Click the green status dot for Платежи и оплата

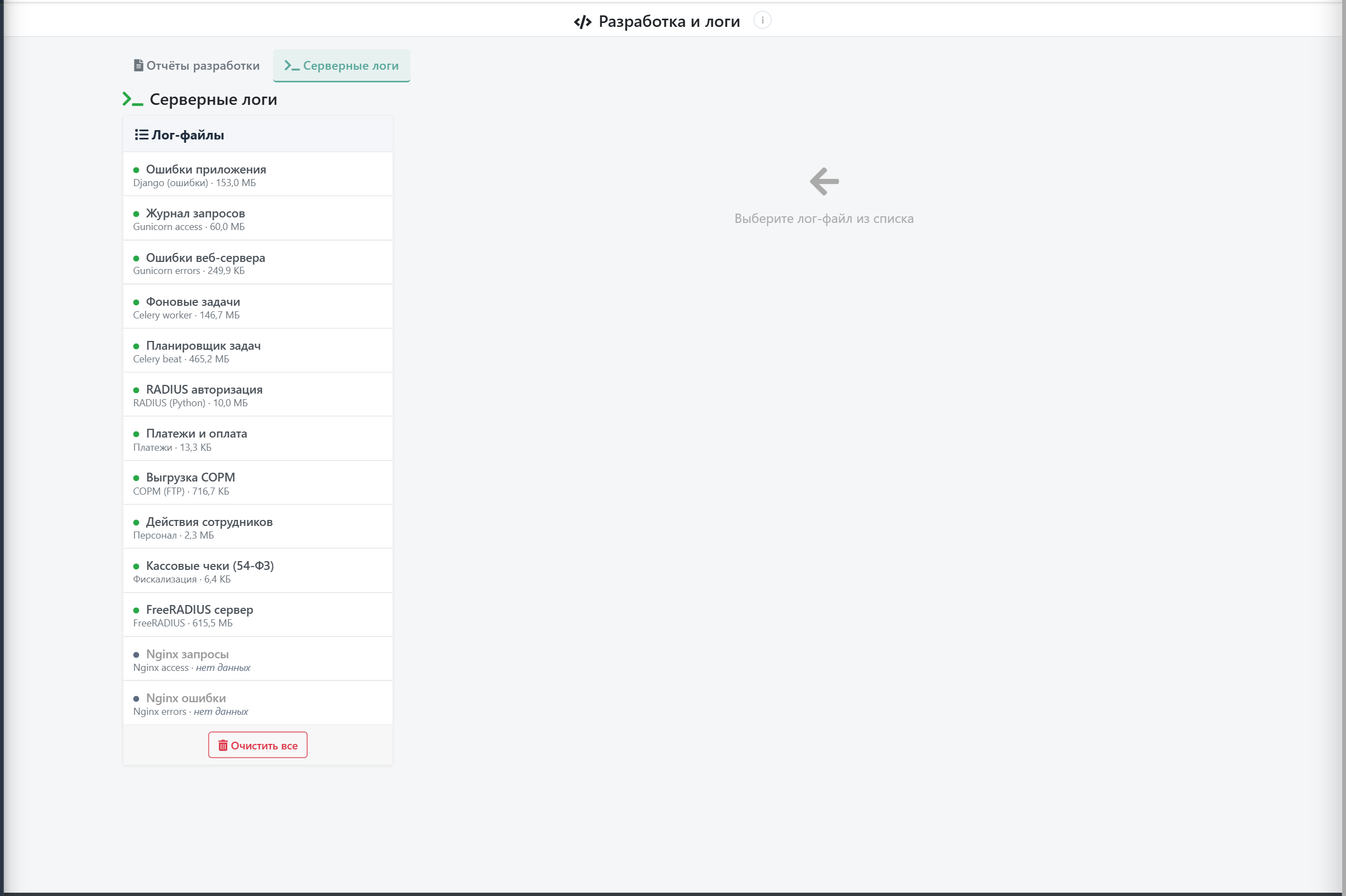(136, 434)
